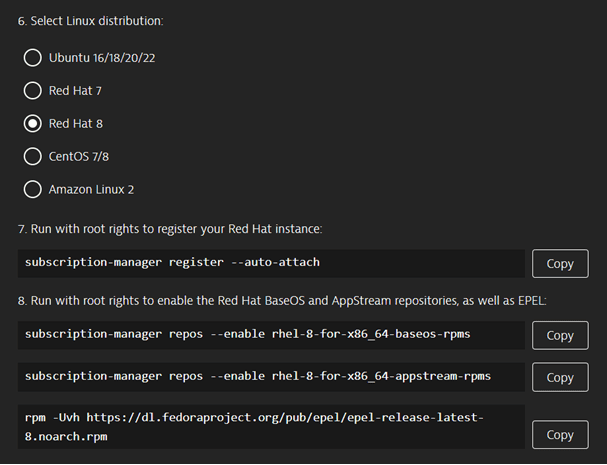Click the rhel-8 baseos-rpms command text

247,334
